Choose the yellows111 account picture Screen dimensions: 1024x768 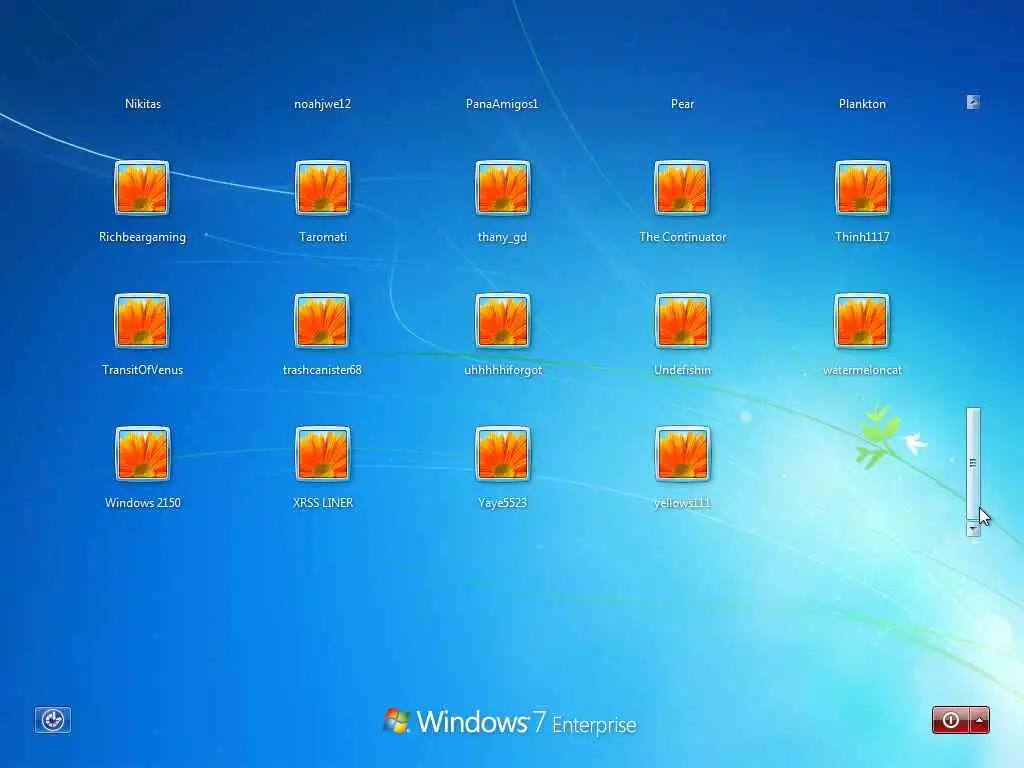coord(682,454)
